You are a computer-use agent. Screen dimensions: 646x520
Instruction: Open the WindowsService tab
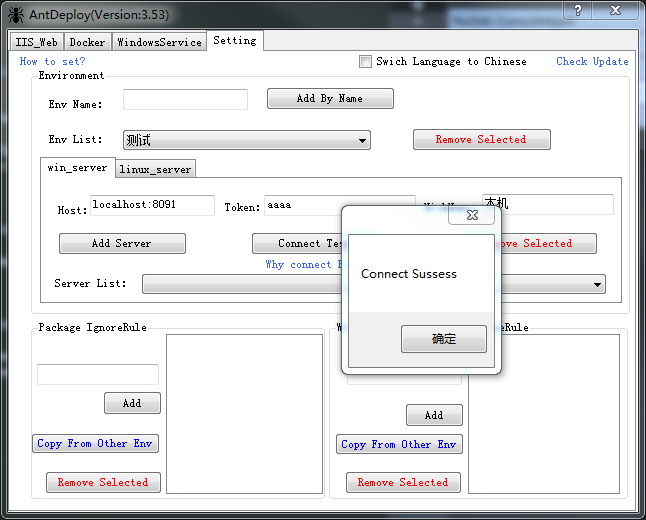click(159, 42)
